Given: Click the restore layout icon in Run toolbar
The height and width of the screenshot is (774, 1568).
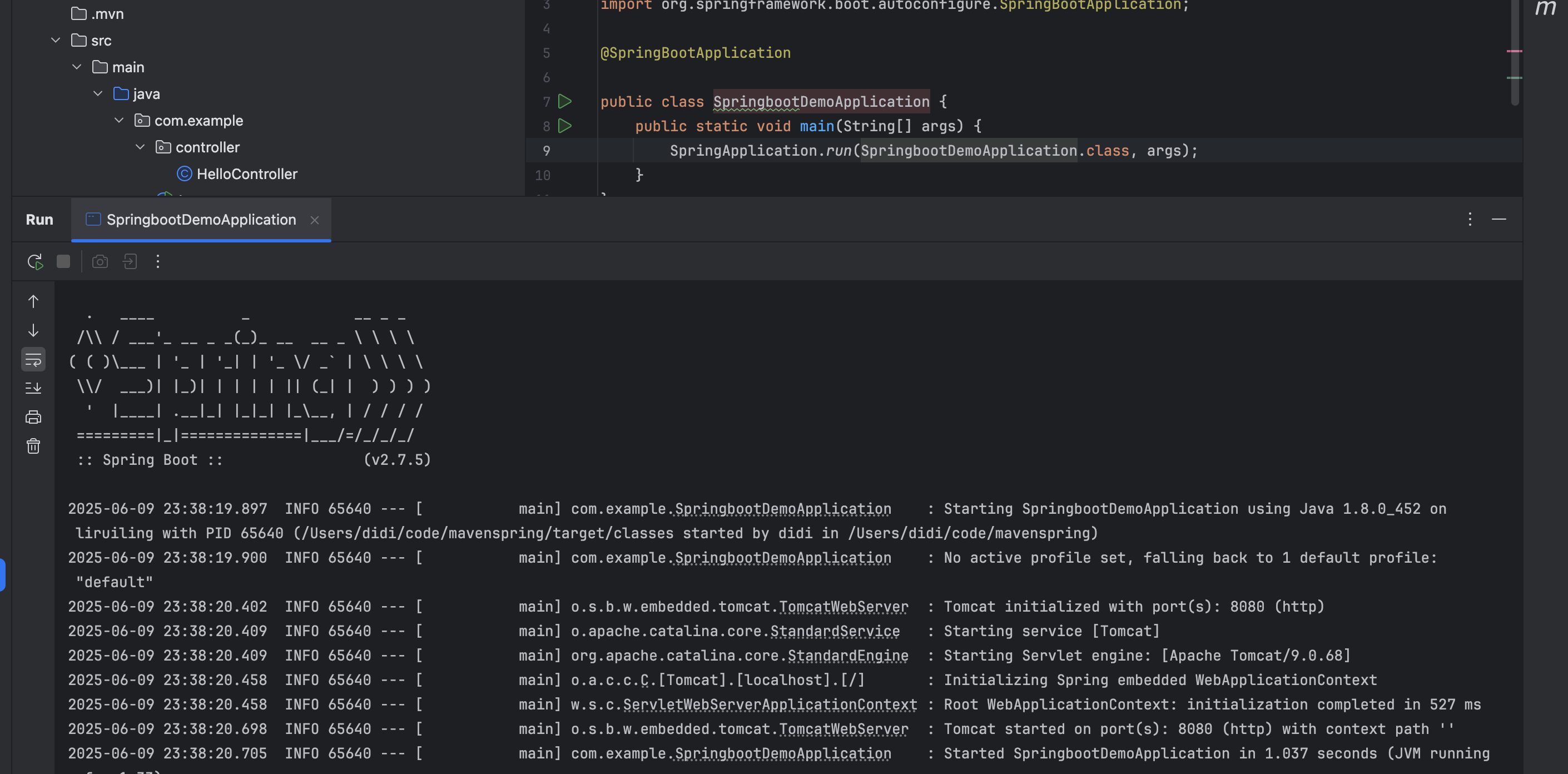Looking at the screenshot, I should [130, 262].
